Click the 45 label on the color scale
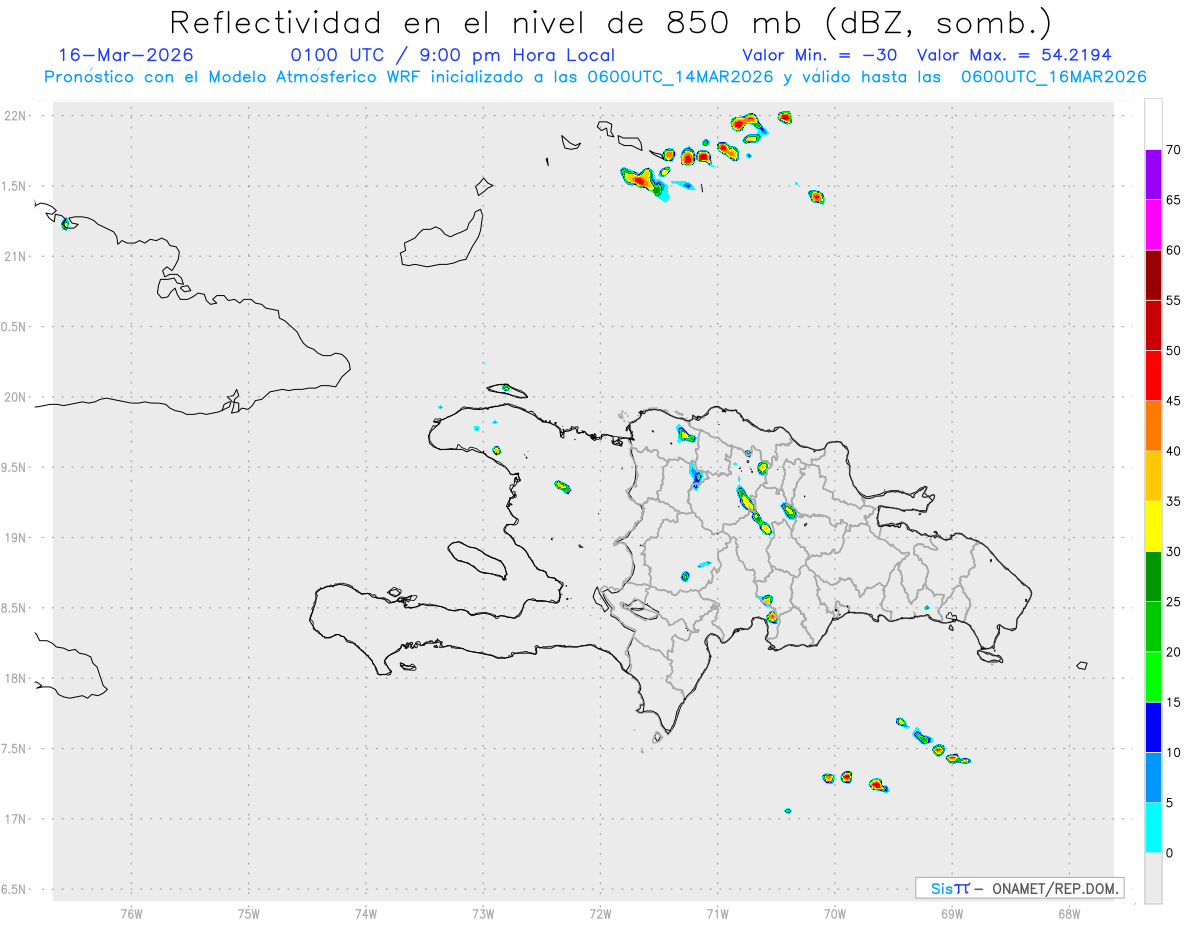 click(1174, 401)
